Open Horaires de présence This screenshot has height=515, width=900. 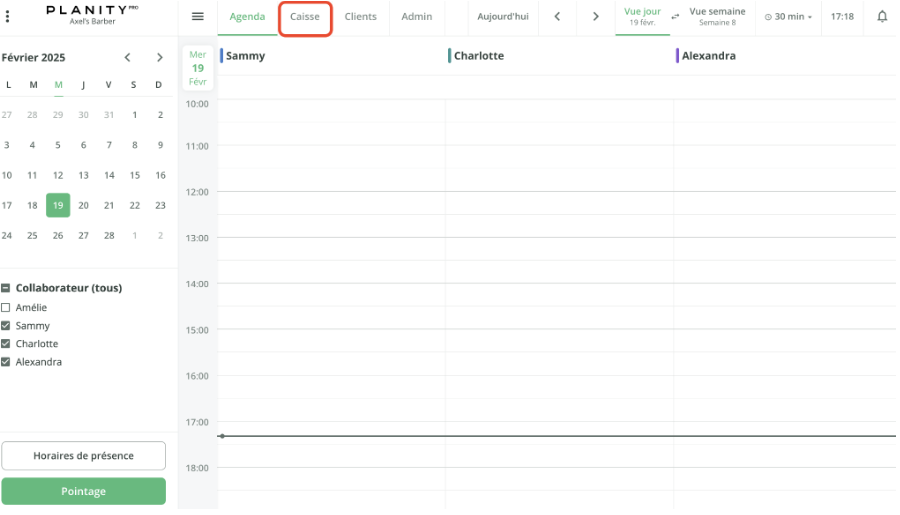point(83,456)
